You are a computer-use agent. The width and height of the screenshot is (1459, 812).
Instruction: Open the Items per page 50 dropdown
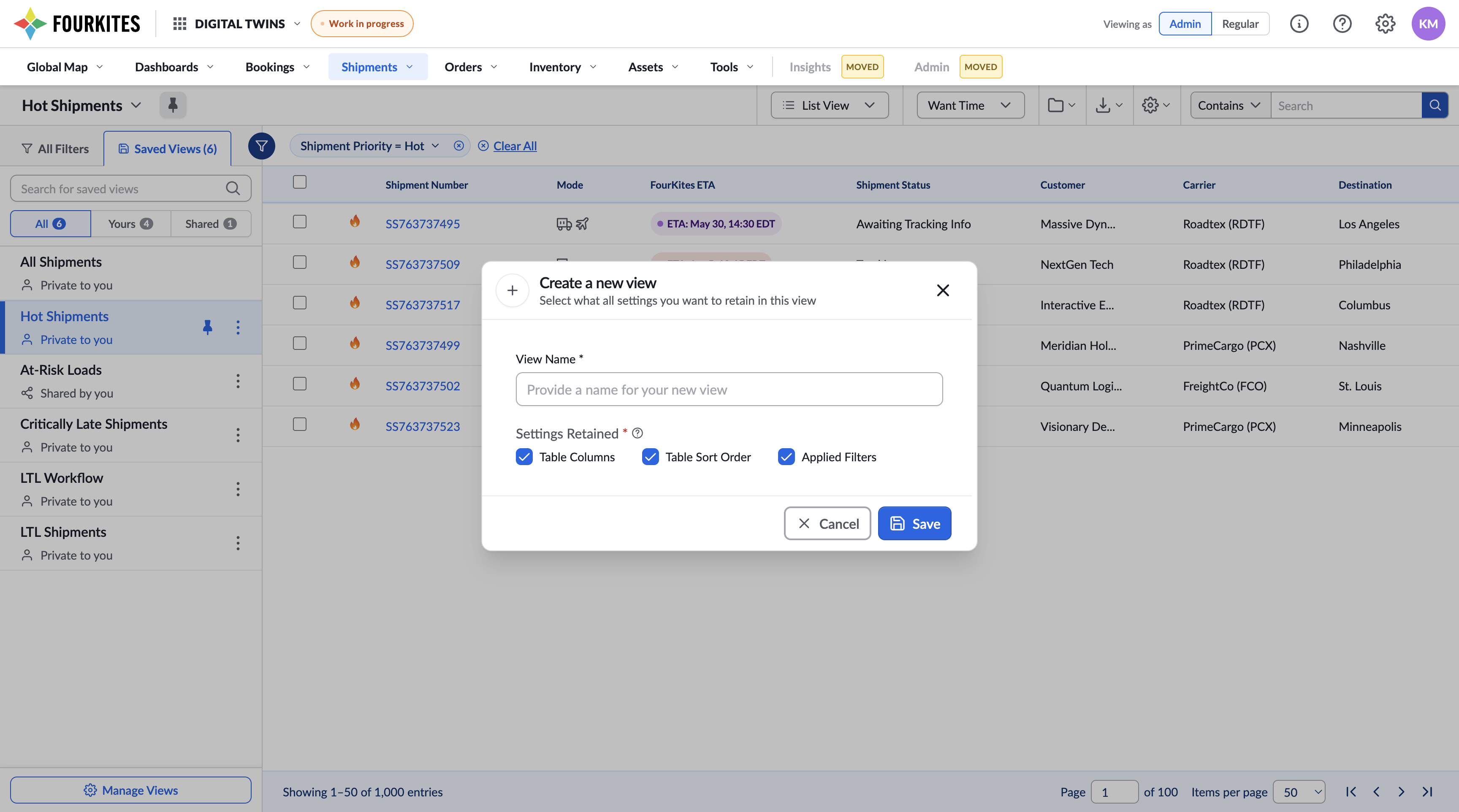coord(1299,792)
